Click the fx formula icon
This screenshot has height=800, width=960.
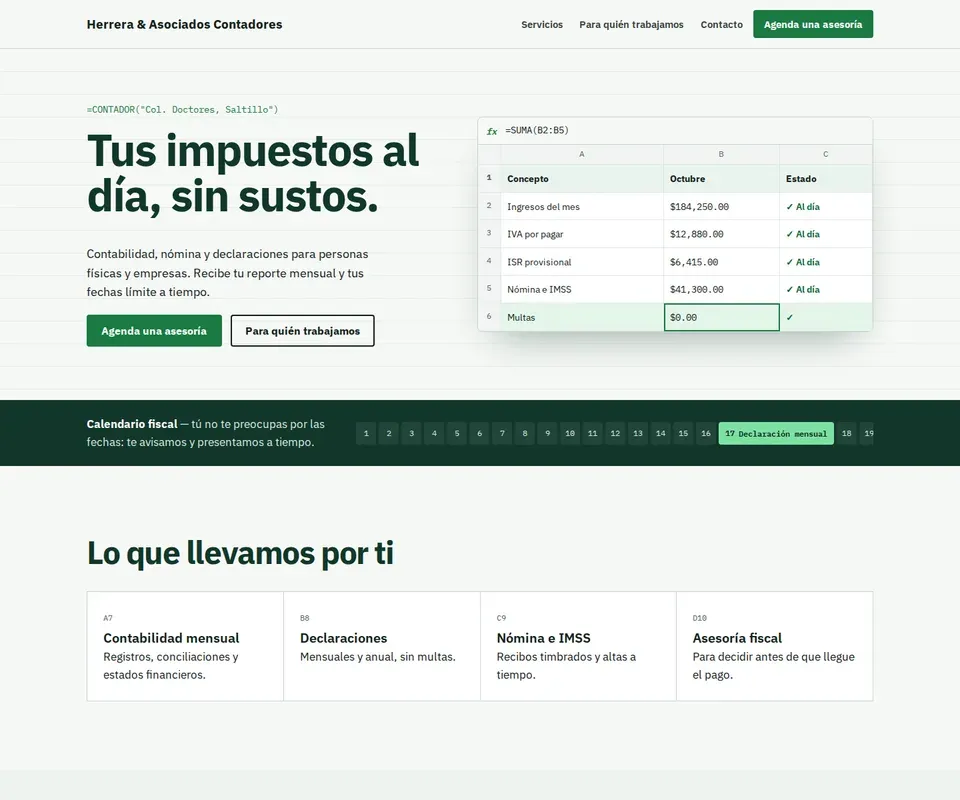pos(492,131)
